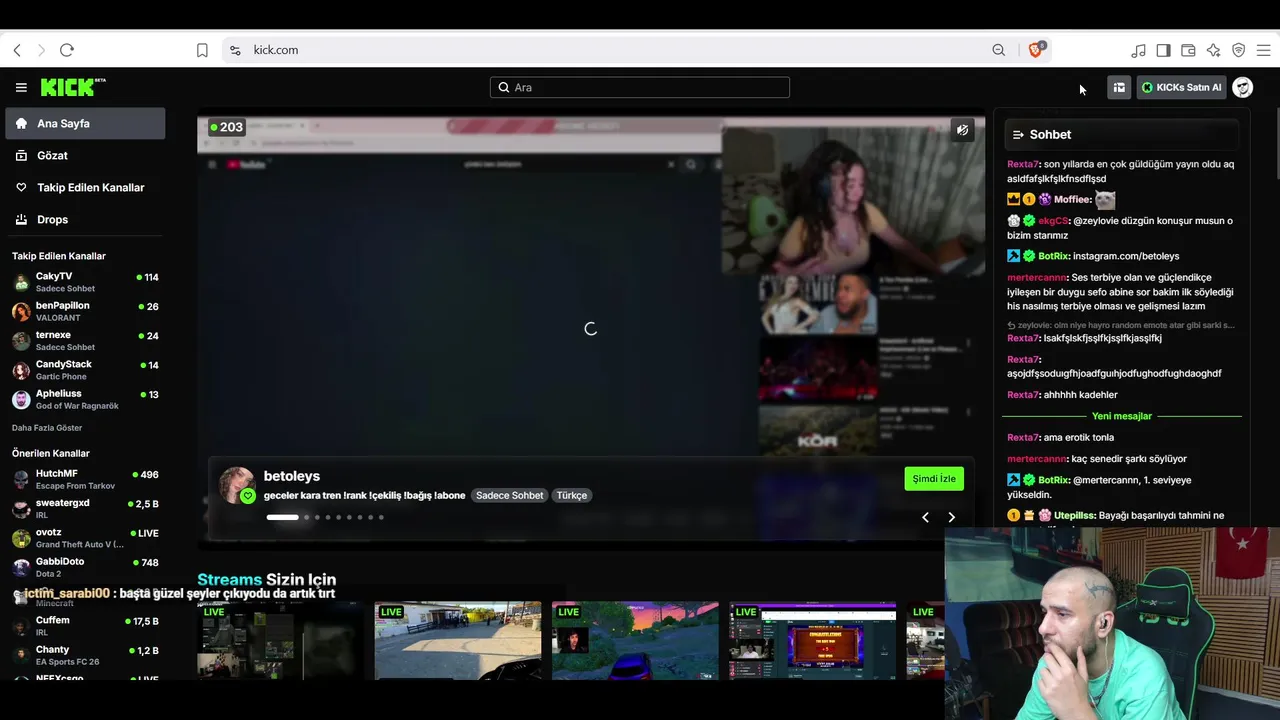Open the VPN shield icon
1280x720 pixels.
(x=1238, y=50)
